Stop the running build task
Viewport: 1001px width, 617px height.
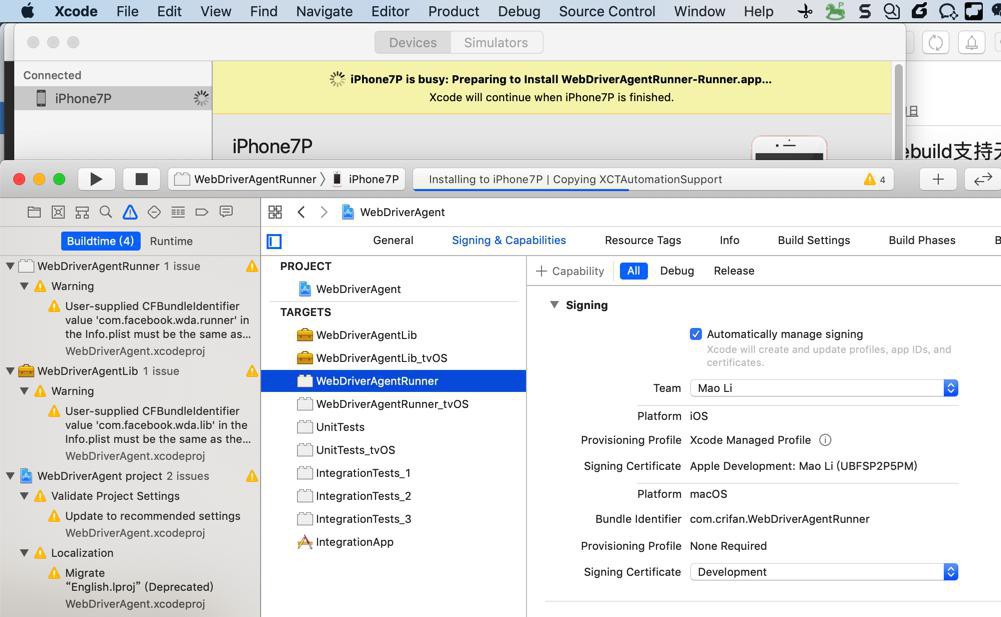(x=142, y=179)
